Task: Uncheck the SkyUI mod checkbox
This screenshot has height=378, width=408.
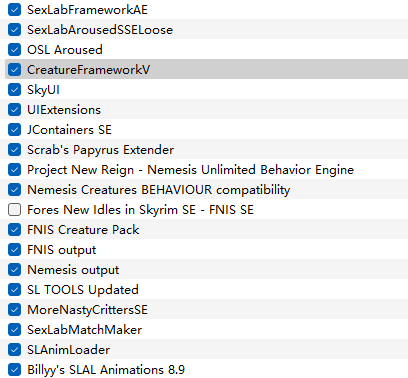Action: (14, 90)
